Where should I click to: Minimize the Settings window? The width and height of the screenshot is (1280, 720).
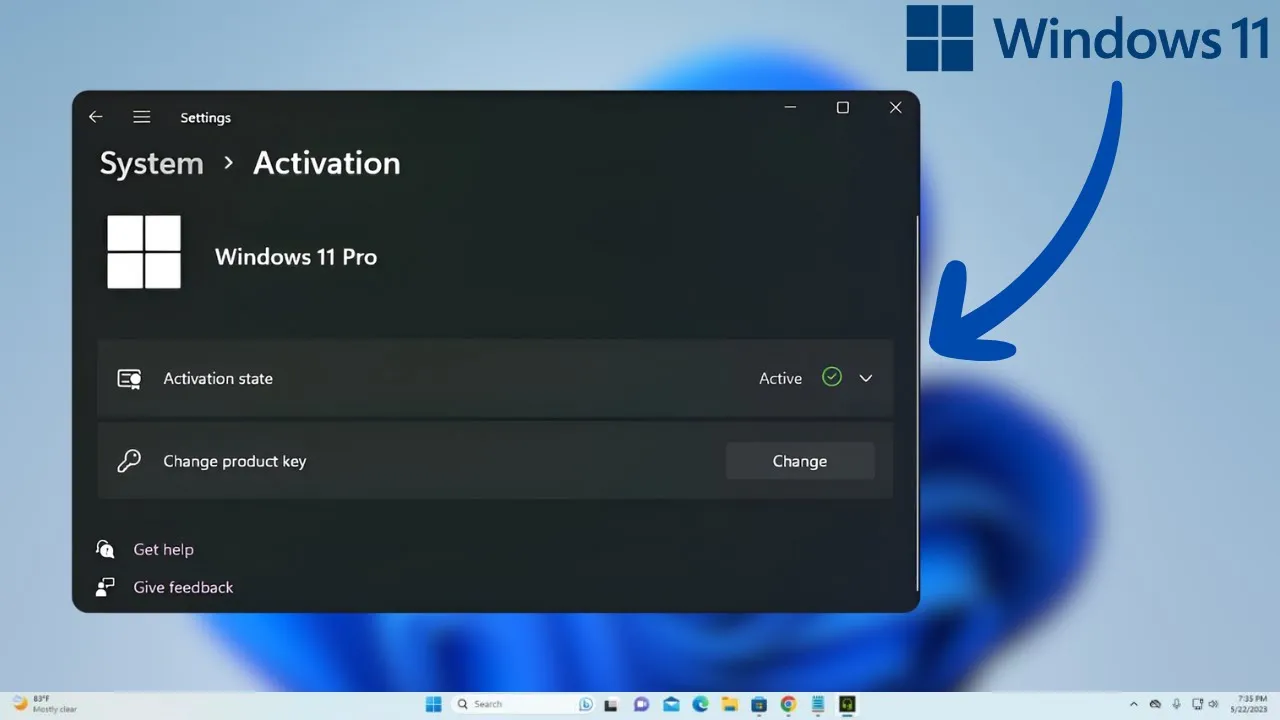click(790, 107)
